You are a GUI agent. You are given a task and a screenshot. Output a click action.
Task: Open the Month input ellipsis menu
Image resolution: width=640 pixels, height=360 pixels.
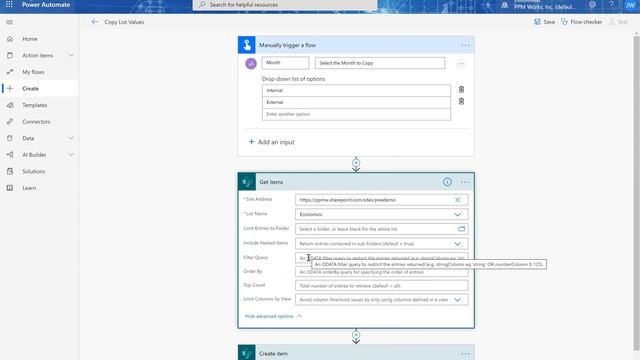[461, 64]
